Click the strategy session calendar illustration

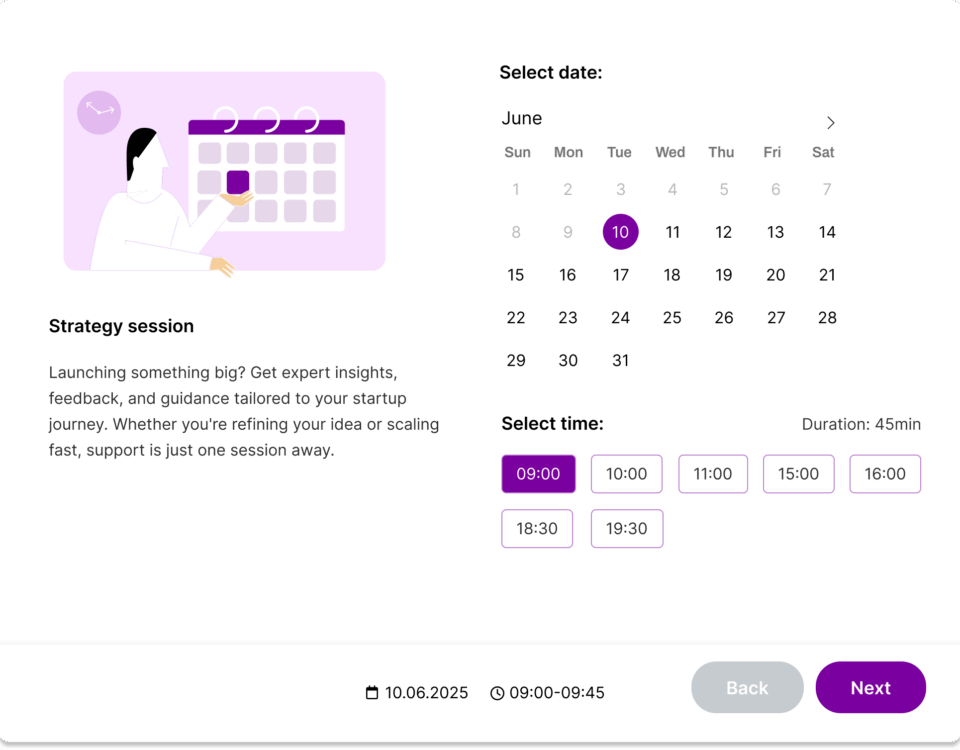224,171
